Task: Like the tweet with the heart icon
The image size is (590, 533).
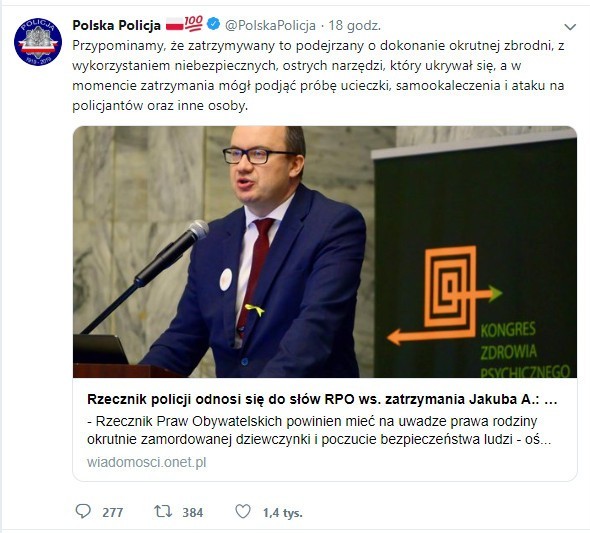Action: pos(243,512)
